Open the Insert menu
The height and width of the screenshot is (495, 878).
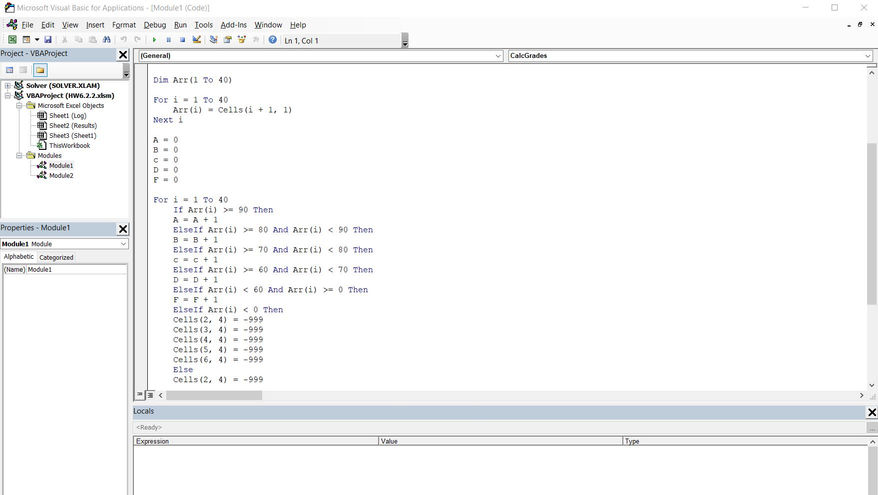click(x=95, y=25)
